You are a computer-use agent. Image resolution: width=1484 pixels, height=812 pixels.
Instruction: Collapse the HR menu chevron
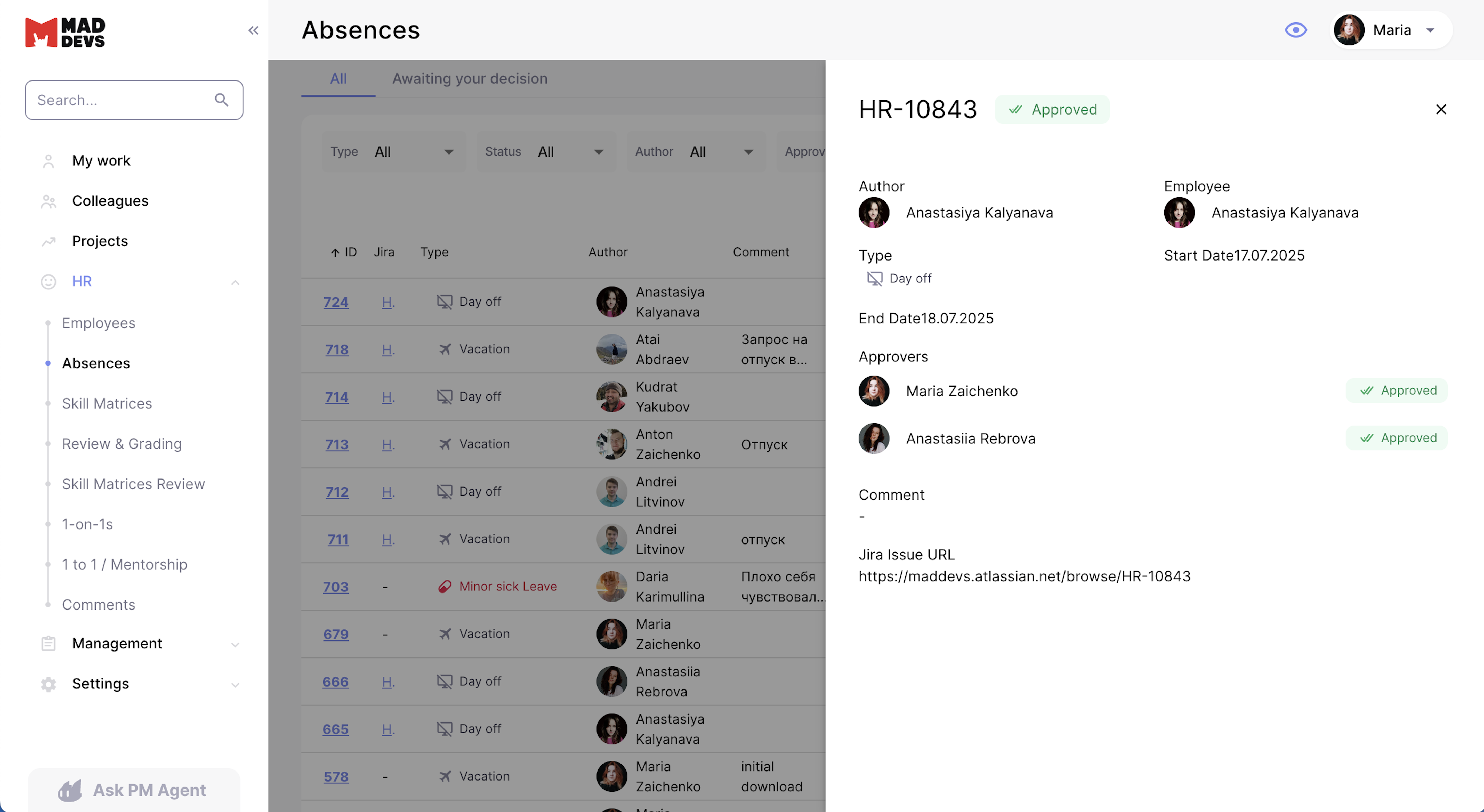pos(235,282)
